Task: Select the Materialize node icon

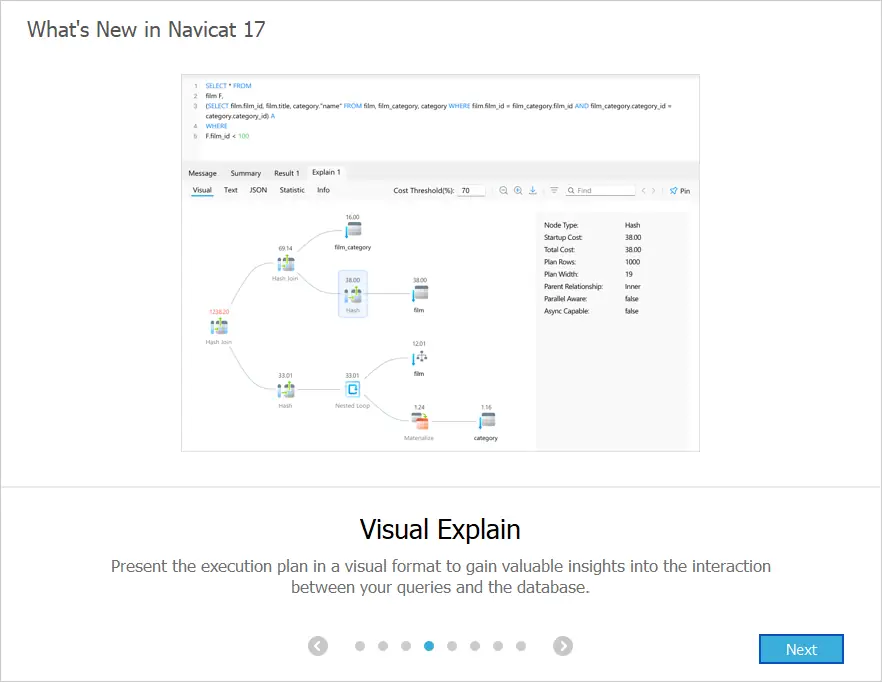Action: coord(420,421)
